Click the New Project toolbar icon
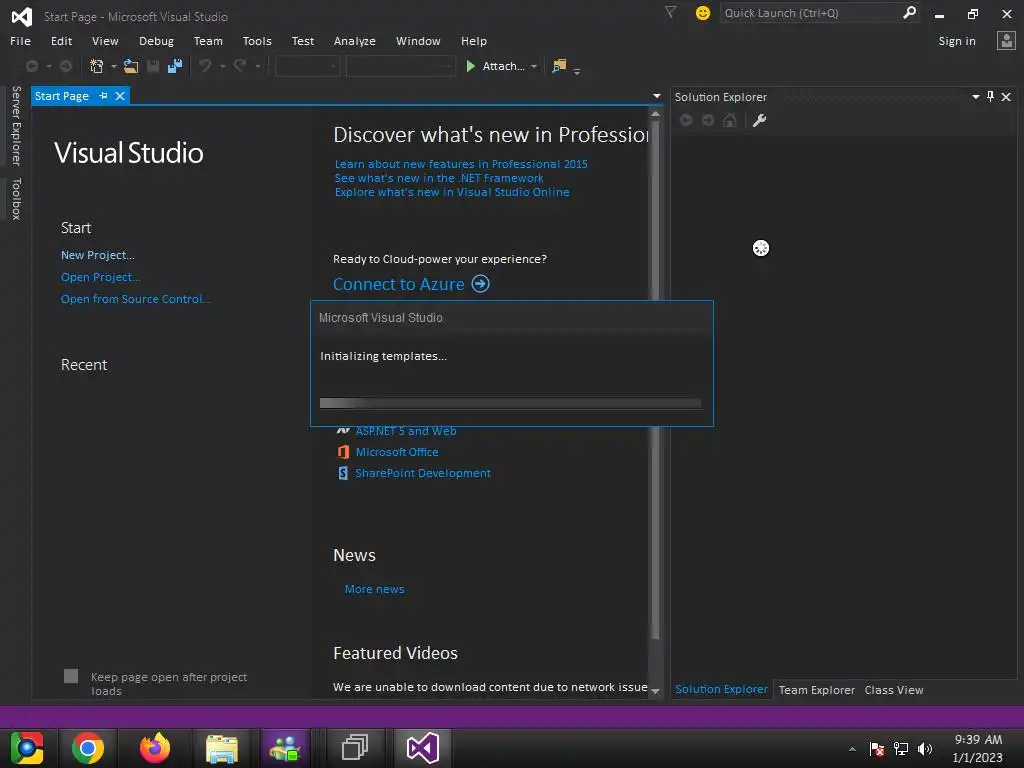The image size is (1024, 768). point(97,66)
